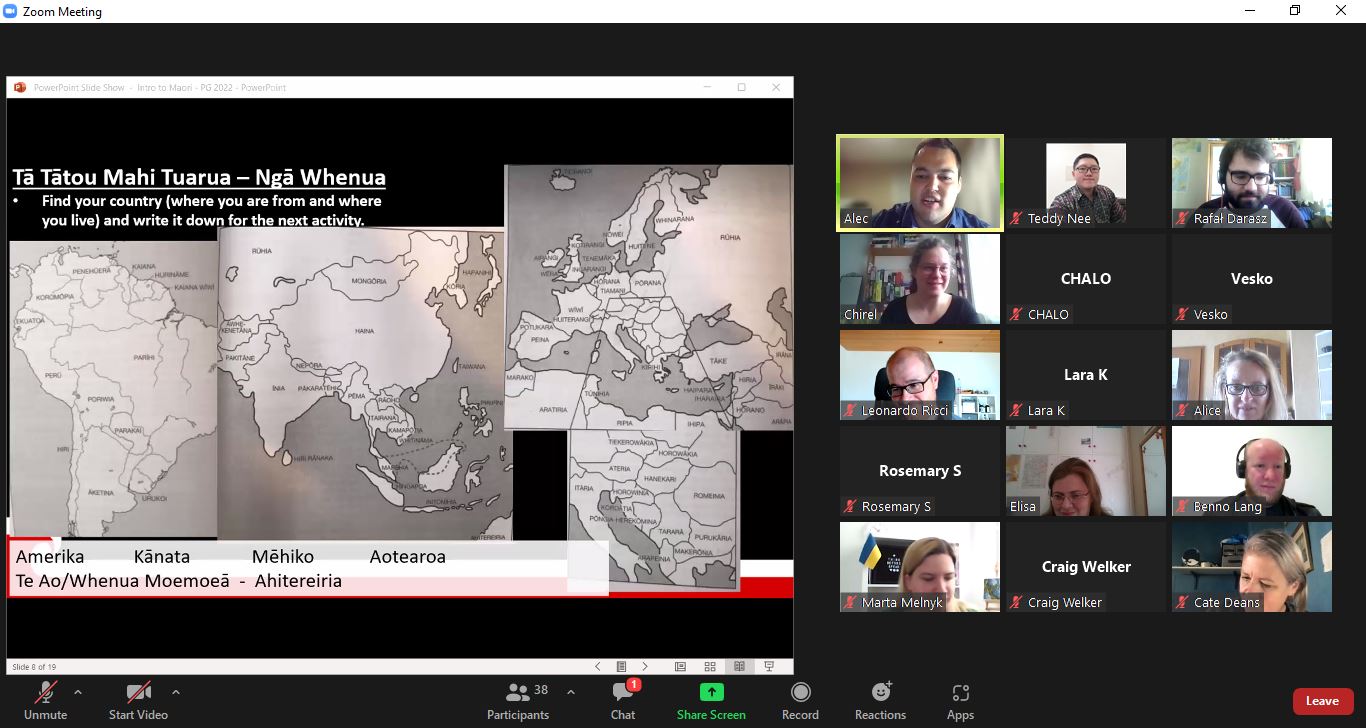This screenshot has height=728, width=1366.
Task: Open the Apps panel
Action: coord(960,700)
